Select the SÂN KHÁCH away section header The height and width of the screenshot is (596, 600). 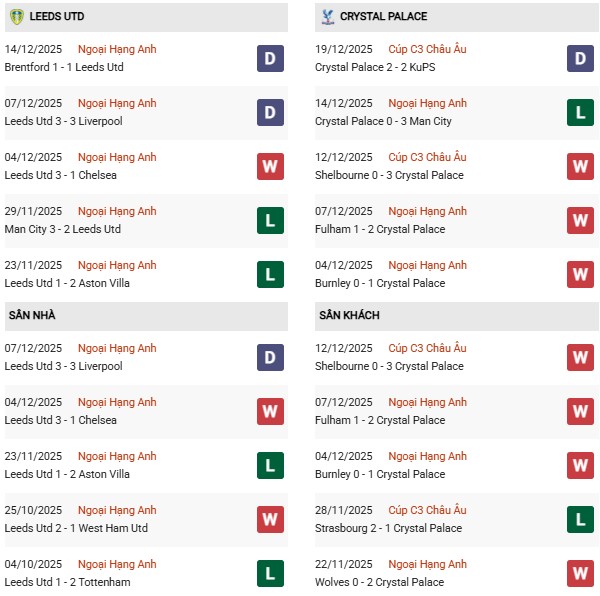point(349,316)
